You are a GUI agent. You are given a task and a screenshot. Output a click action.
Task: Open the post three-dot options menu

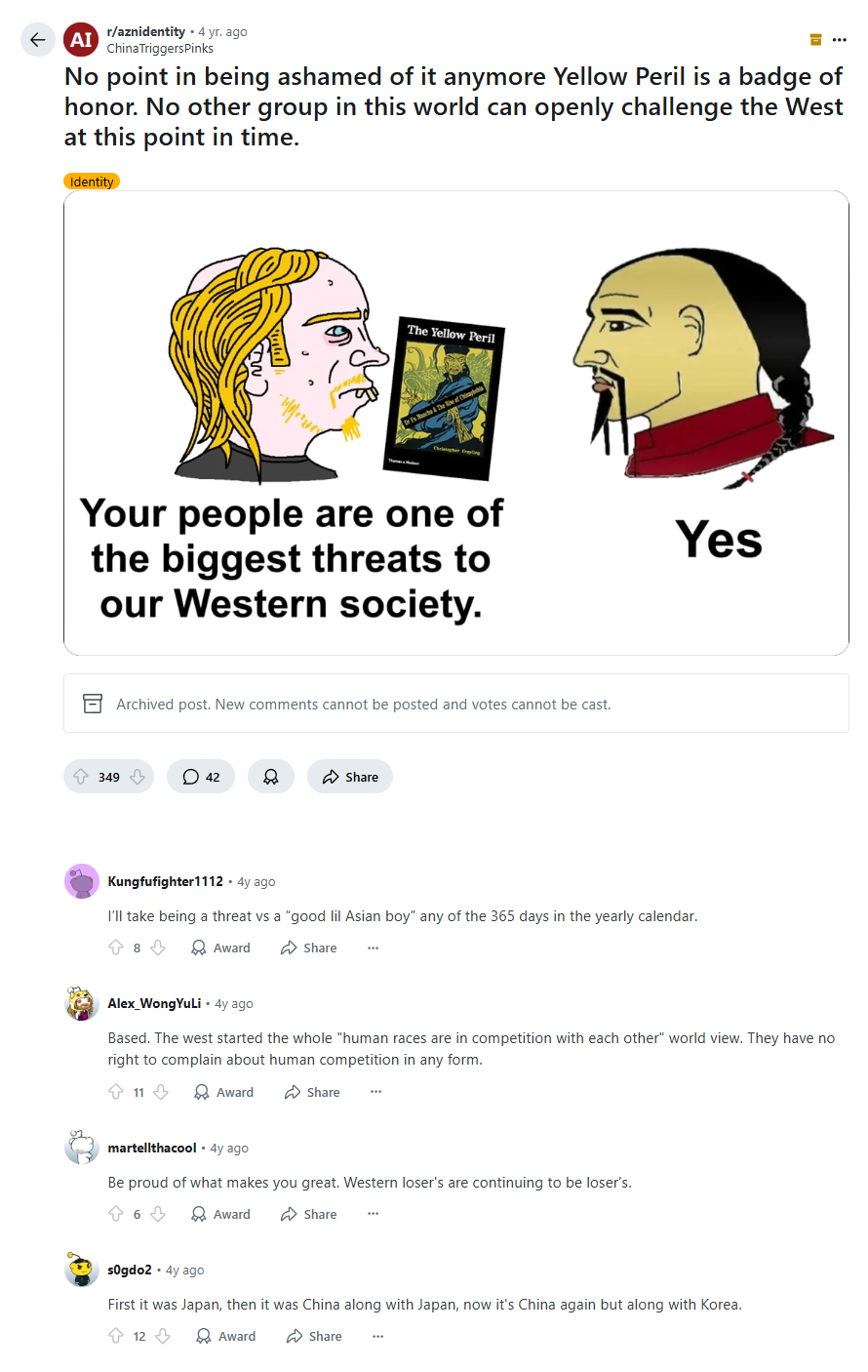tap(840, 40)
